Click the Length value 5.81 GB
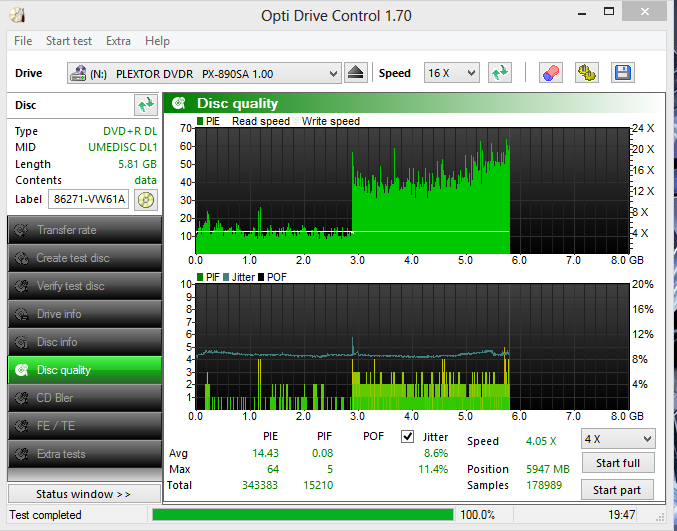This screenshot has height=531, width=677. click(137, 164)
